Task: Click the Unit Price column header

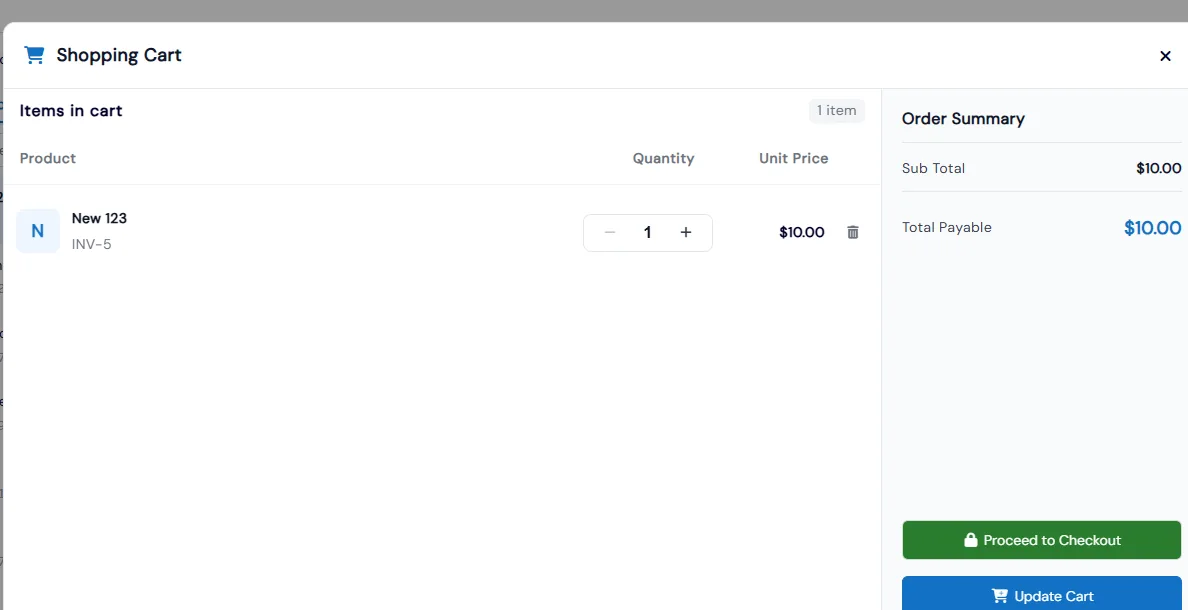Action: click(794, 158)
